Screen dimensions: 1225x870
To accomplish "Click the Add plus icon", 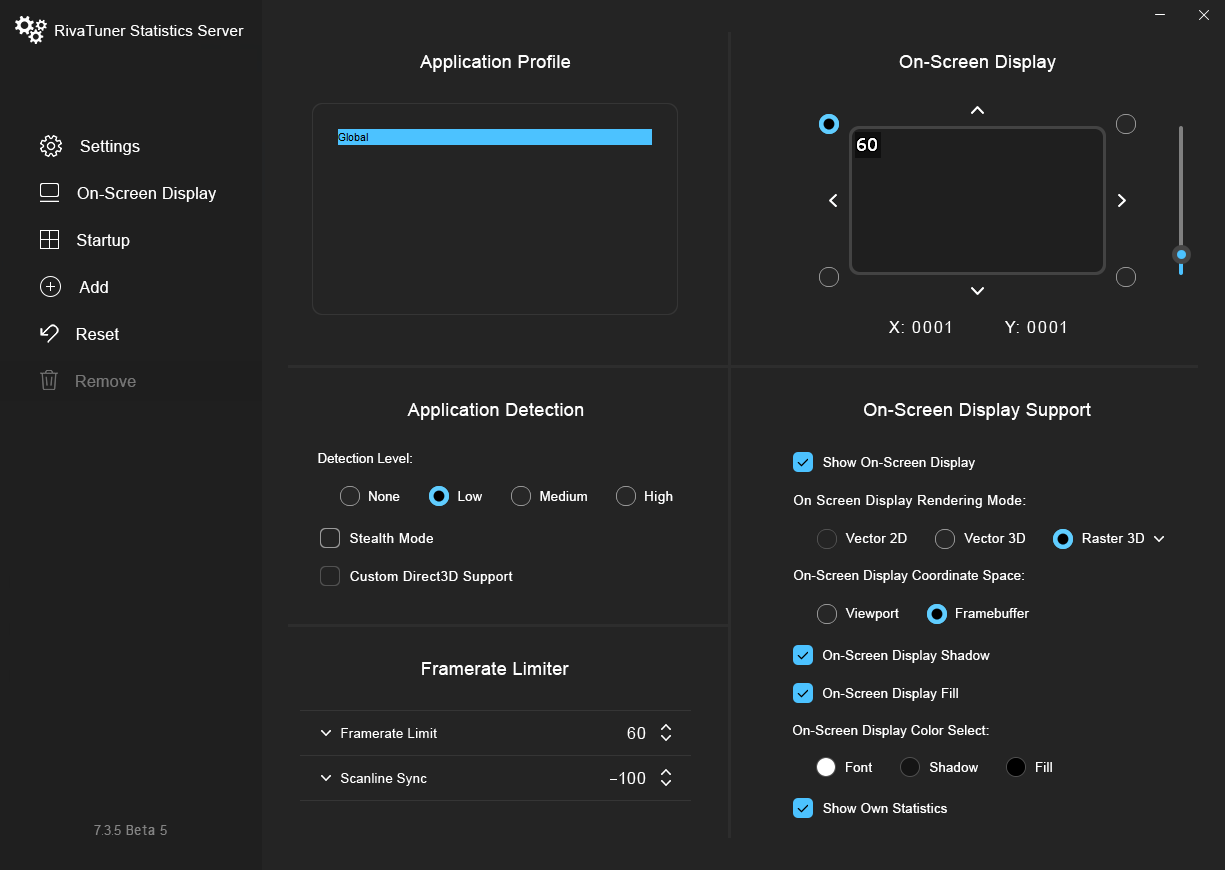I will (x=51, y=287).
